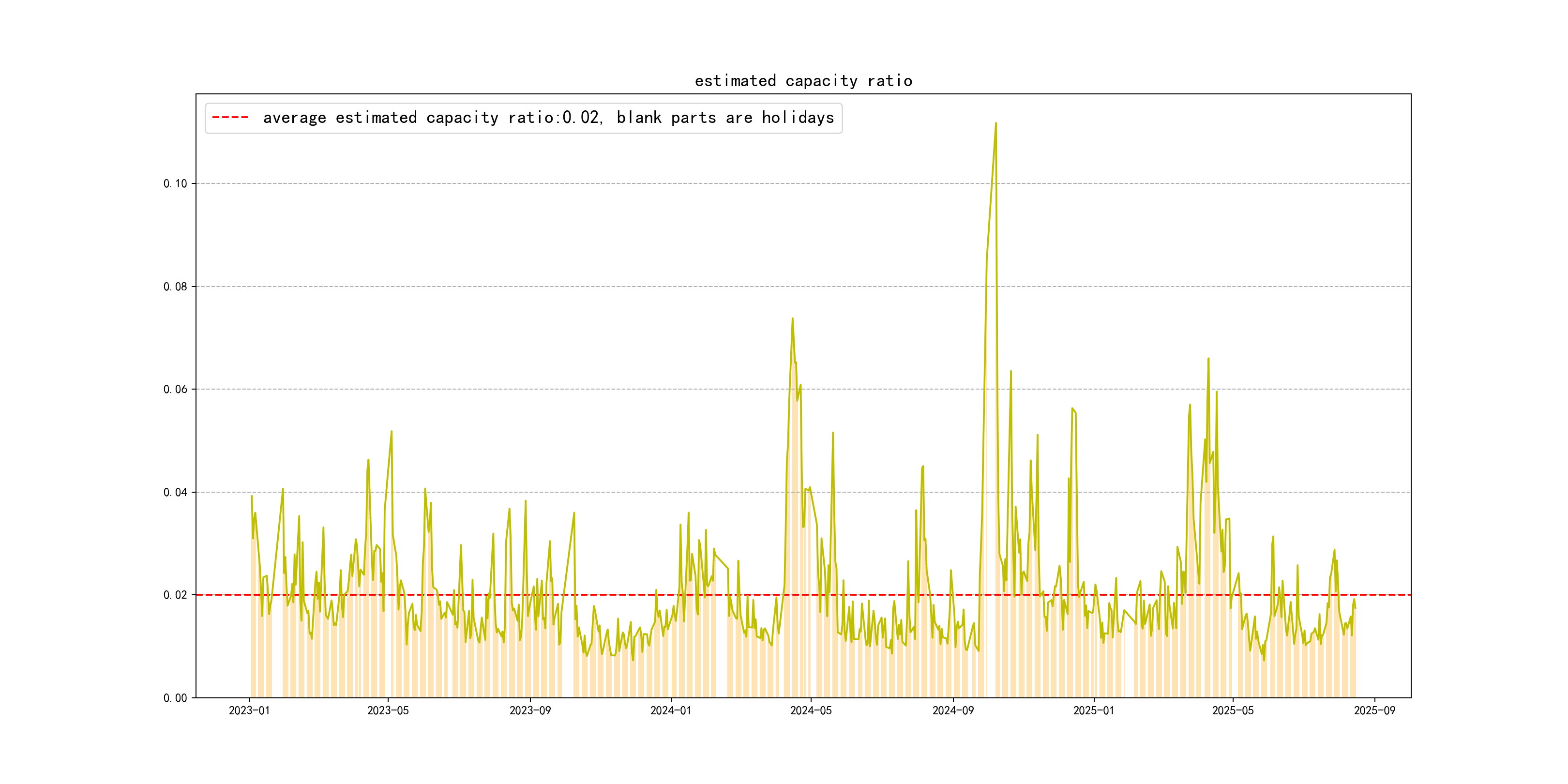Select the 2023-05 x-axis date label
Screen dimensions: 1568x784
click(x=388, y=711)
